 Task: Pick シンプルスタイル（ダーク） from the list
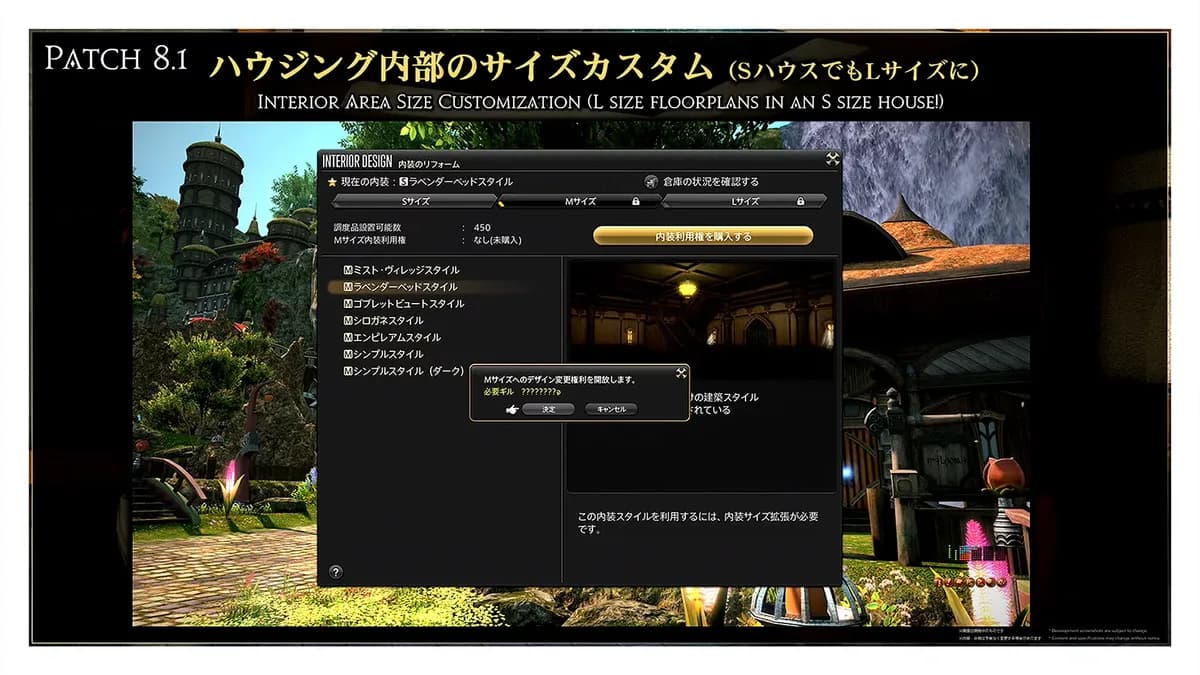403,371
